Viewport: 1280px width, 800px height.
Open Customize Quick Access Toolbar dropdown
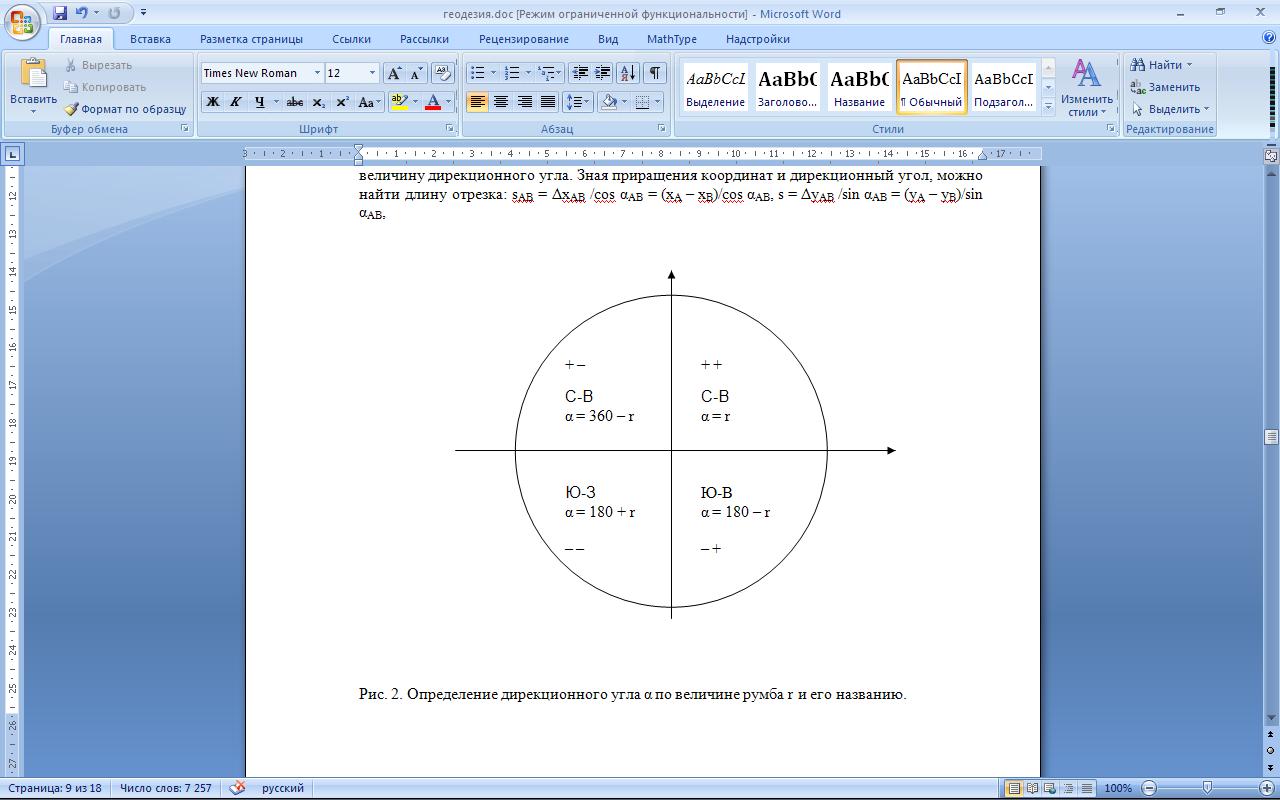(x=144, y=13)
